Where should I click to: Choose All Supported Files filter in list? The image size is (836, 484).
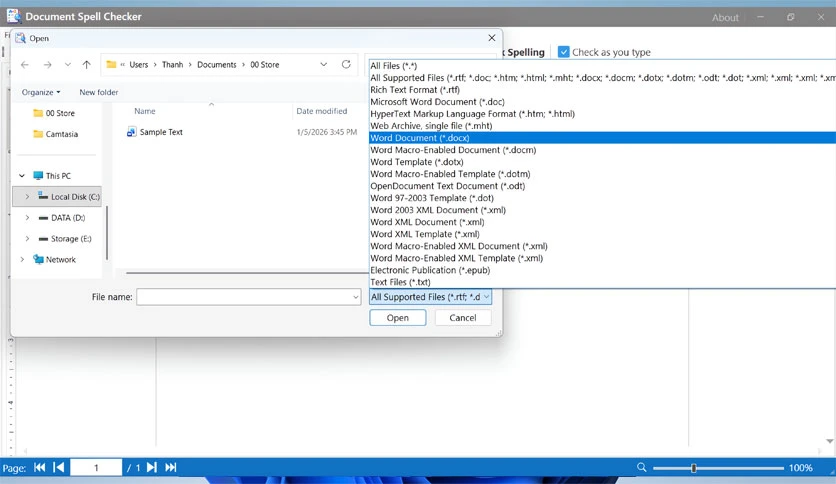pos(602,78)
